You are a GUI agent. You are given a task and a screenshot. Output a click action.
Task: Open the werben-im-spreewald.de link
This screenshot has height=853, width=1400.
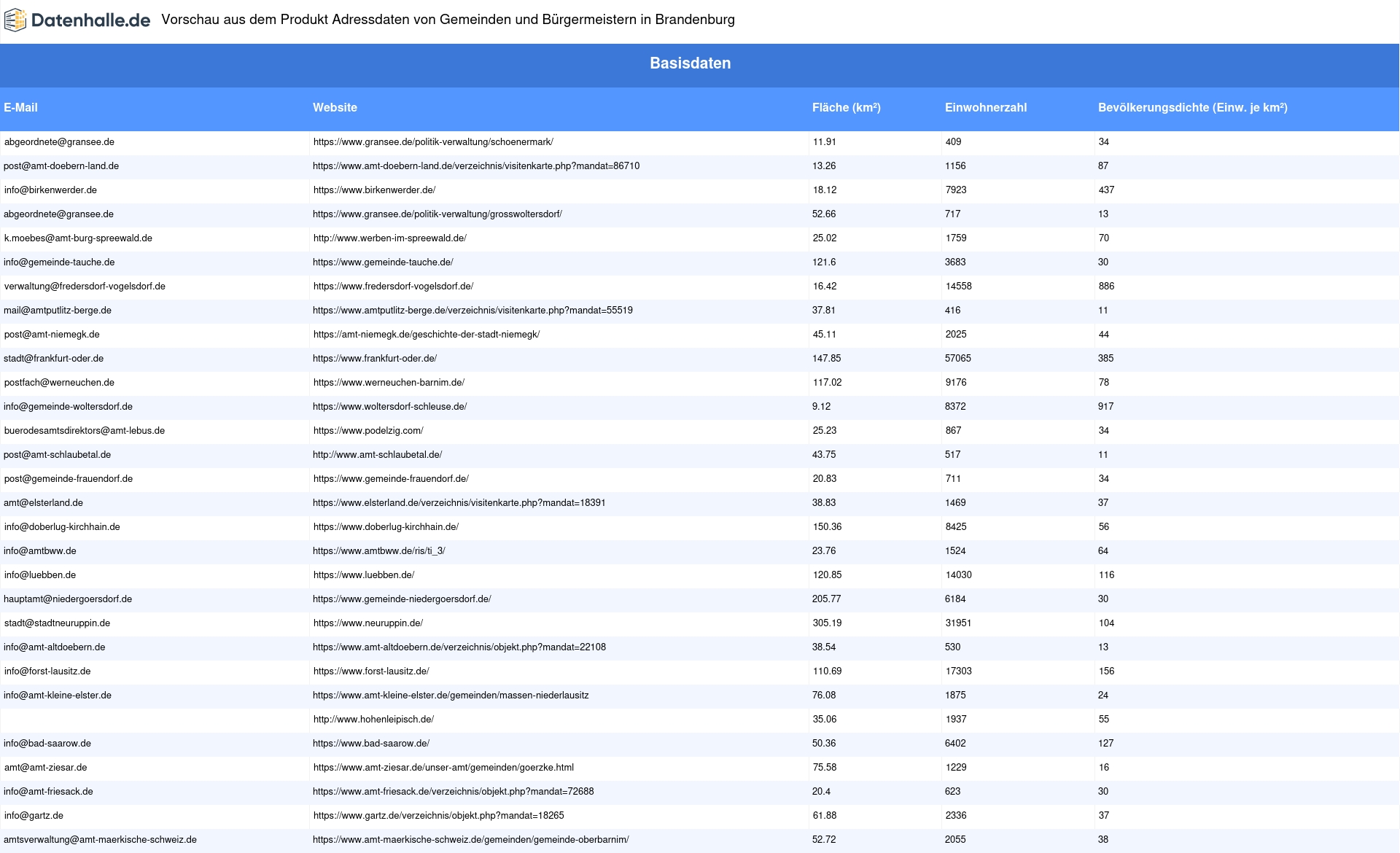tap(390, 238)
